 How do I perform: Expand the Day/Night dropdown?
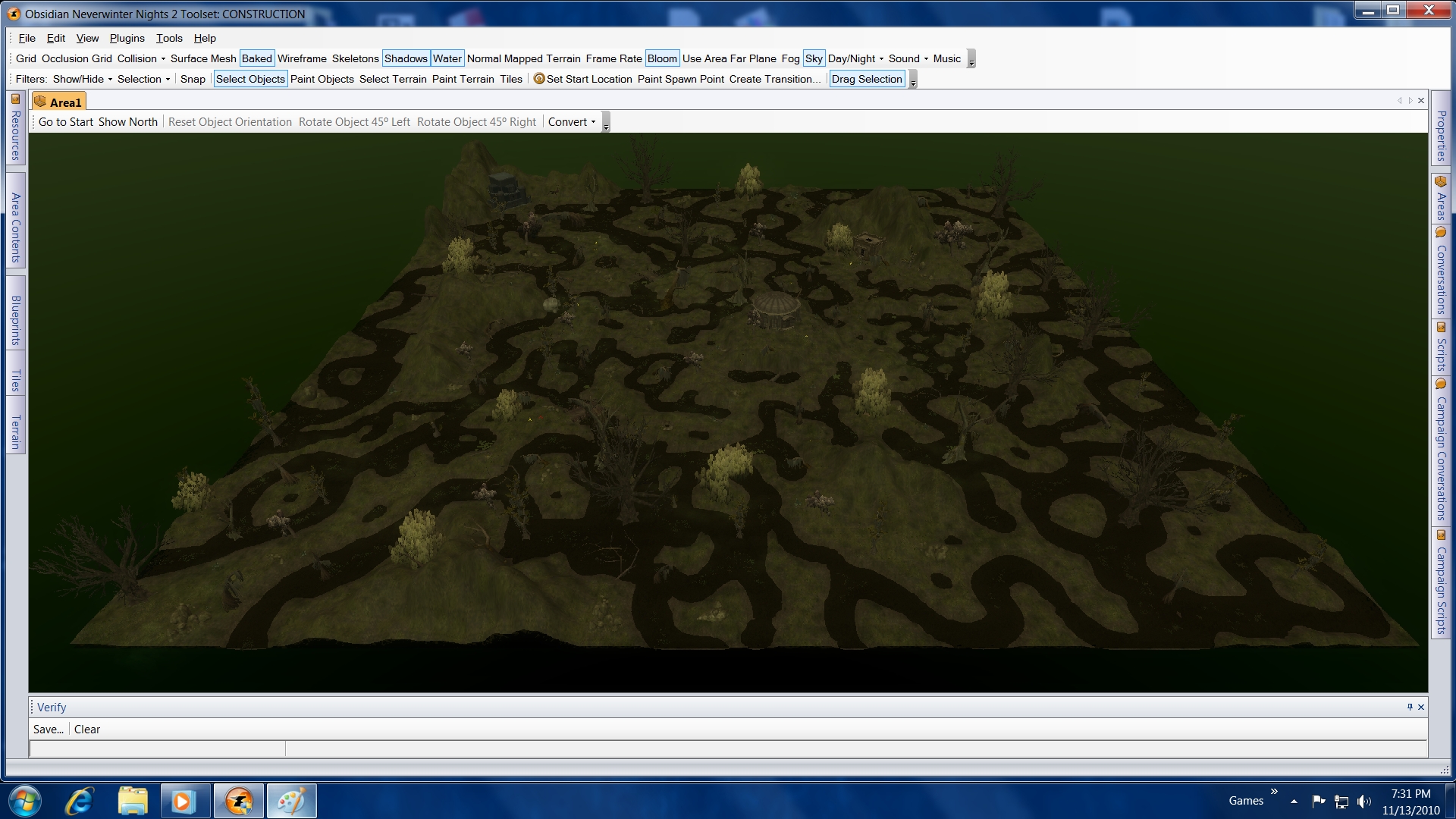(x=855, y=58)
